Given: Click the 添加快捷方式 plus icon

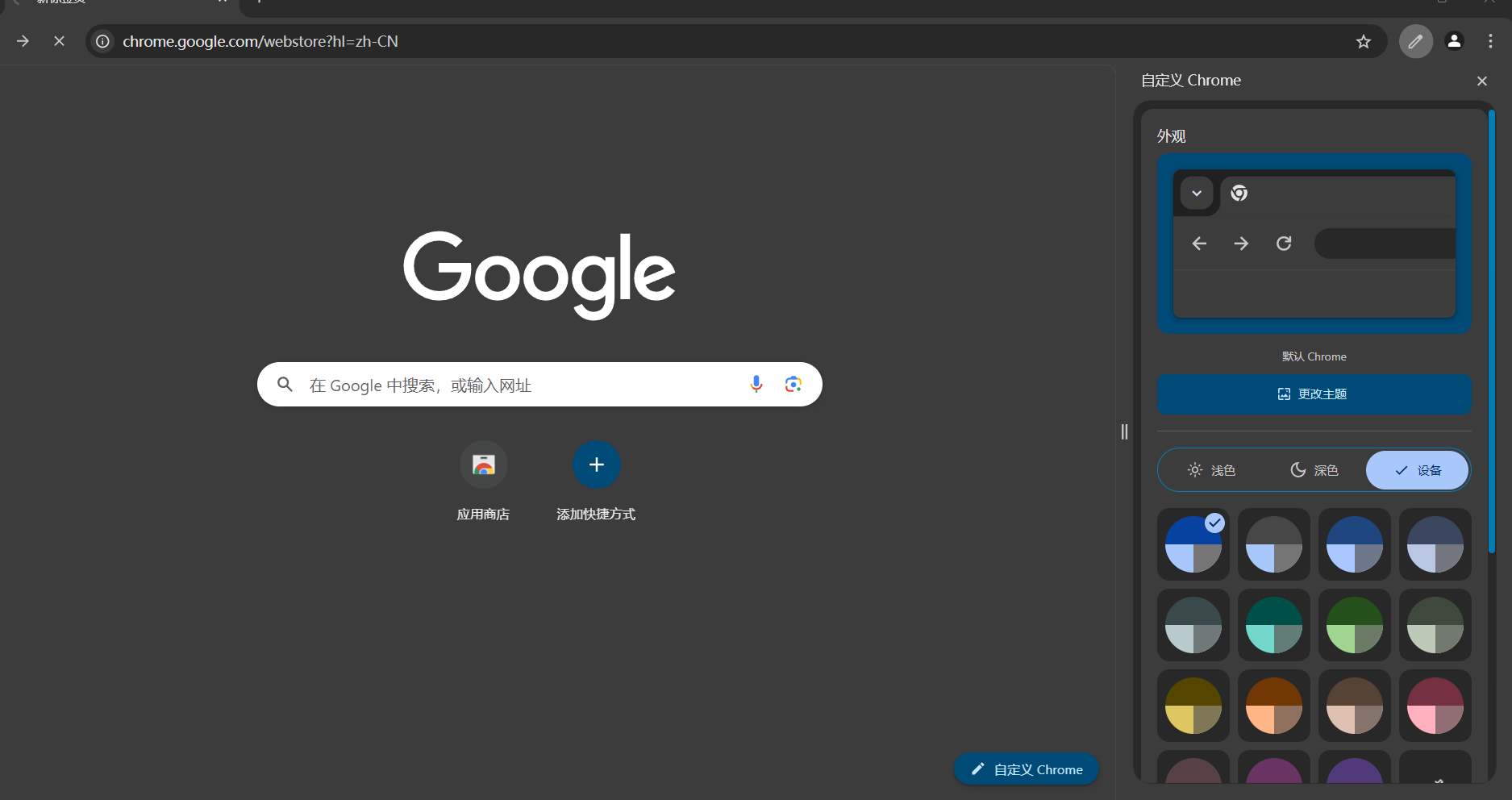Looking at the screenshot, I should point(596,465).
